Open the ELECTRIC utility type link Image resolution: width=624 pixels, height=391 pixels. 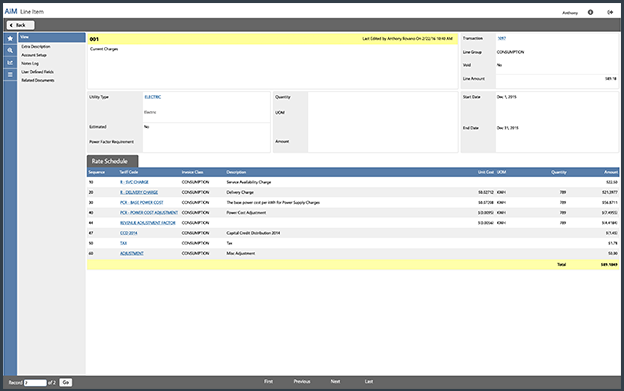(x=153, y=97)
